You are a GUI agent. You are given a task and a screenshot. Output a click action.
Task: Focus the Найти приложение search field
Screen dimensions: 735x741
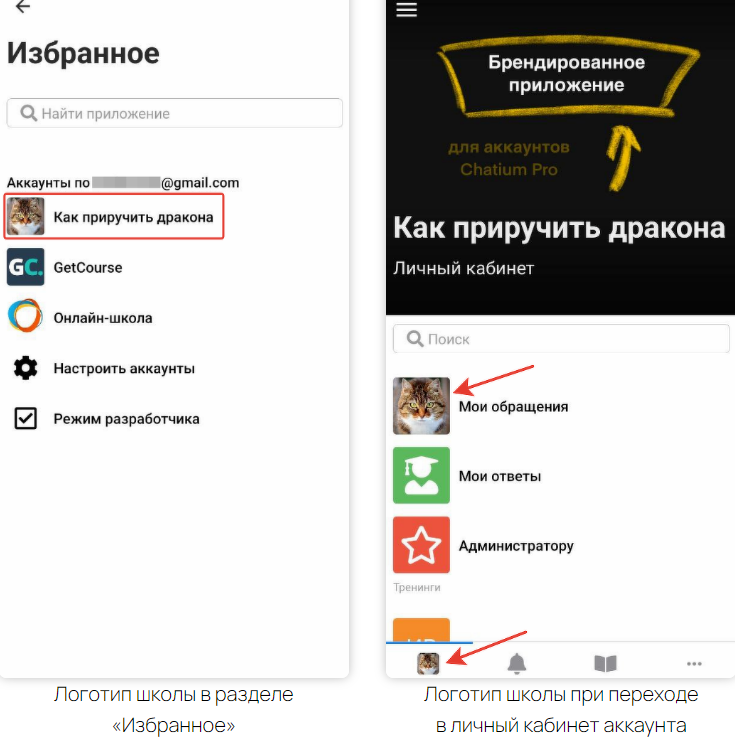point(174,113)
